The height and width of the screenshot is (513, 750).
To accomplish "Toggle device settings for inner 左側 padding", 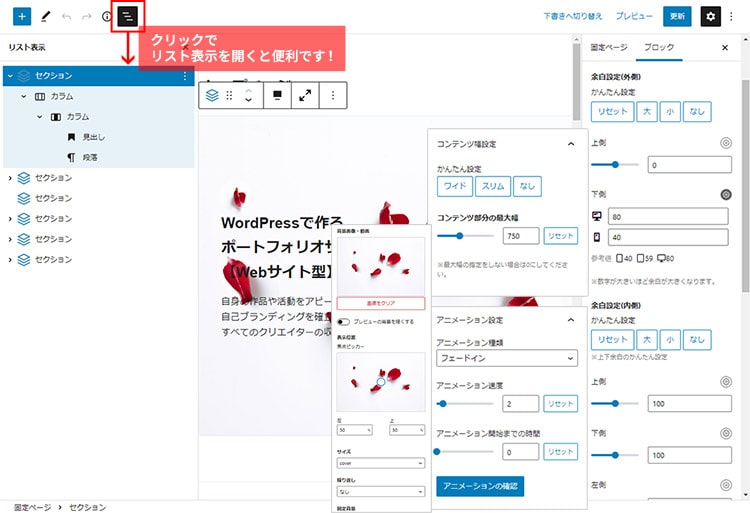I will point(726,485).
